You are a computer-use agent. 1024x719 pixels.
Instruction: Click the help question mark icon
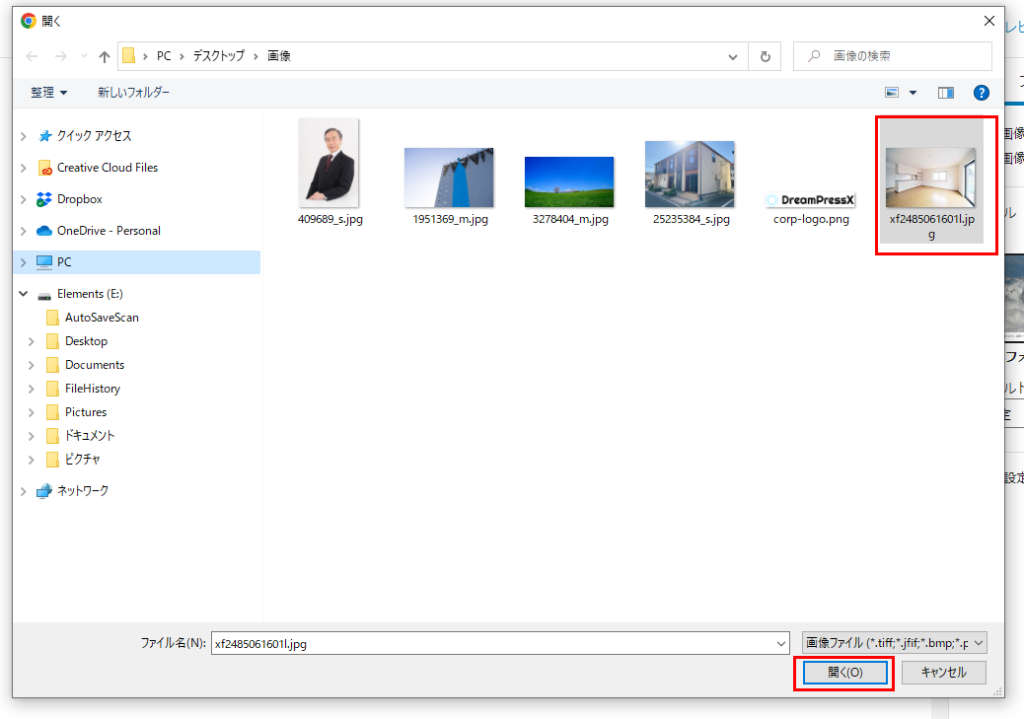coord(981,93)
